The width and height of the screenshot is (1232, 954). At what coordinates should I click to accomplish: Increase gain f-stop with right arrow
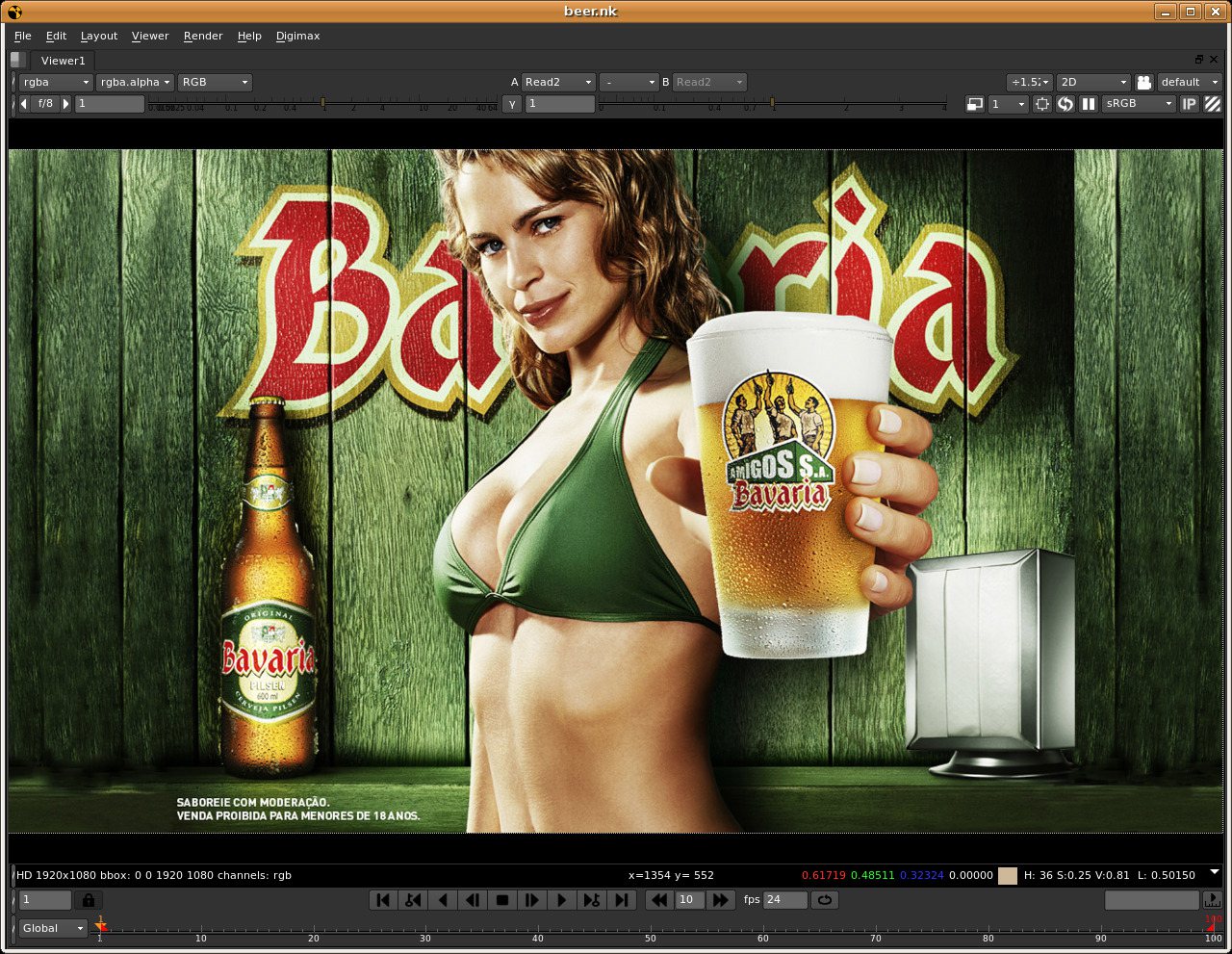click(x=65, y=103)
